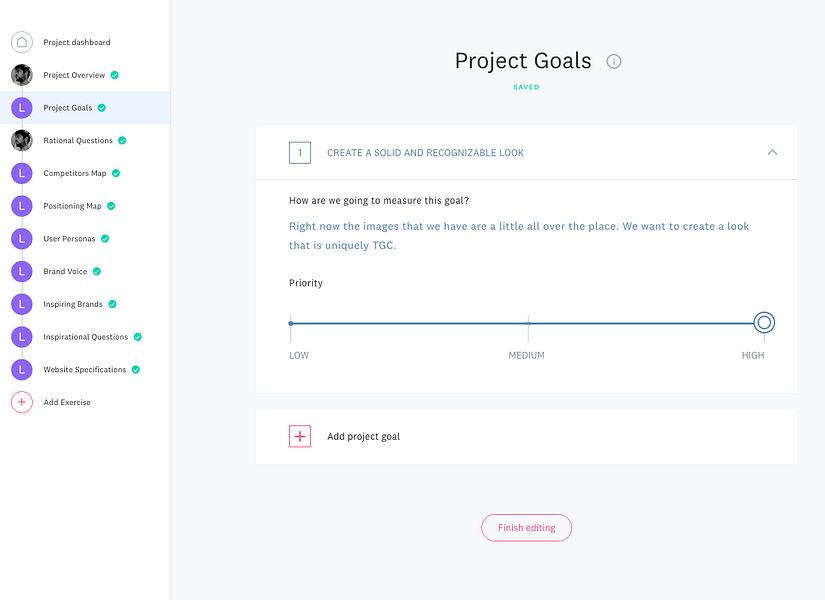Click the goal number 1 box icon
Viewport: 825px width, 600px height.
pyautogui.click(x=300, y=153)
